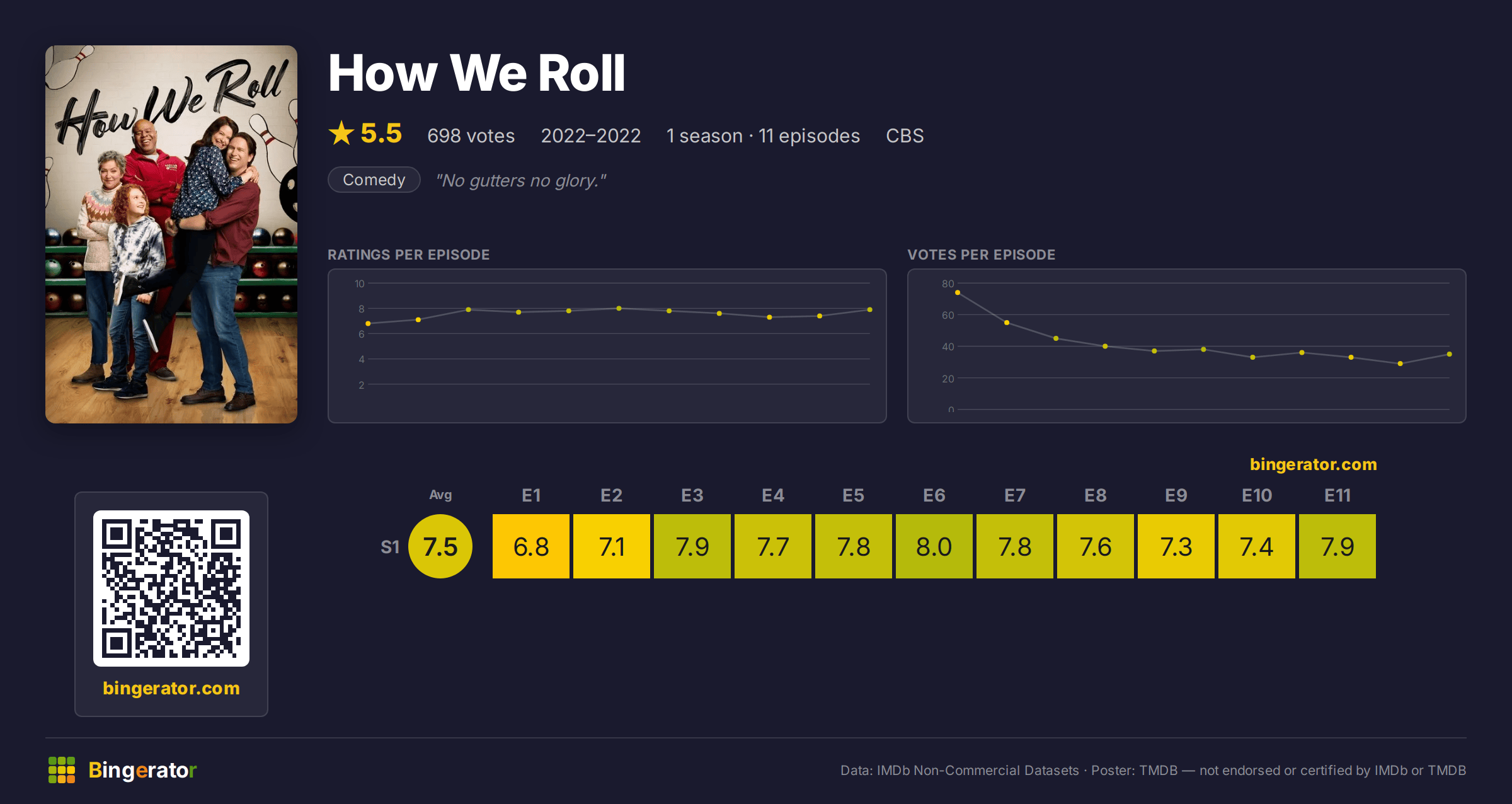Image resolution: width=1512 pixels, height=804 pixels.
Task: Select the E11 rating tile 7.9
Action: (1337, 546)
